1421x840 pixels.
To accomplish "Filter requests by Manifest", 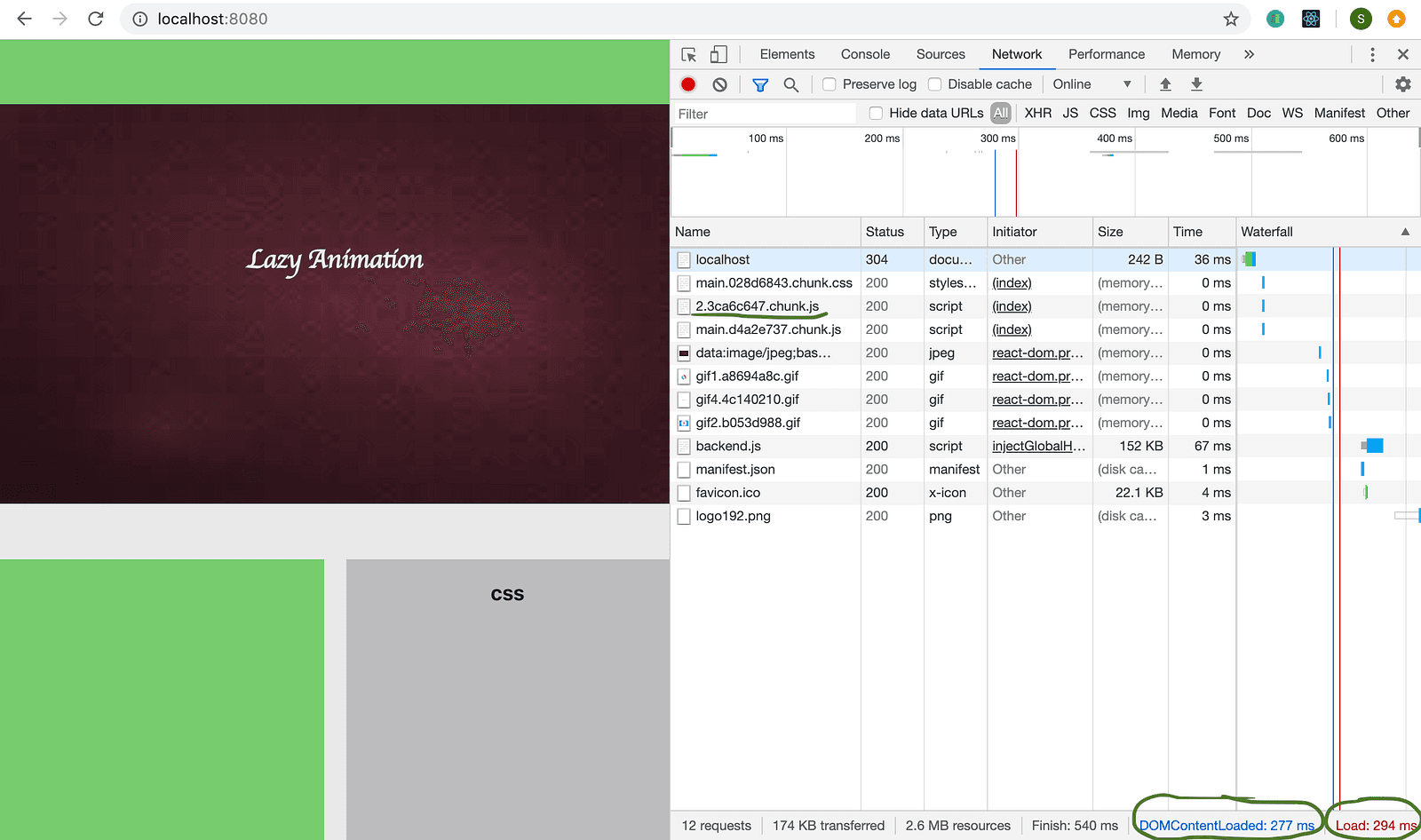I will click(x=1339, y=113).
